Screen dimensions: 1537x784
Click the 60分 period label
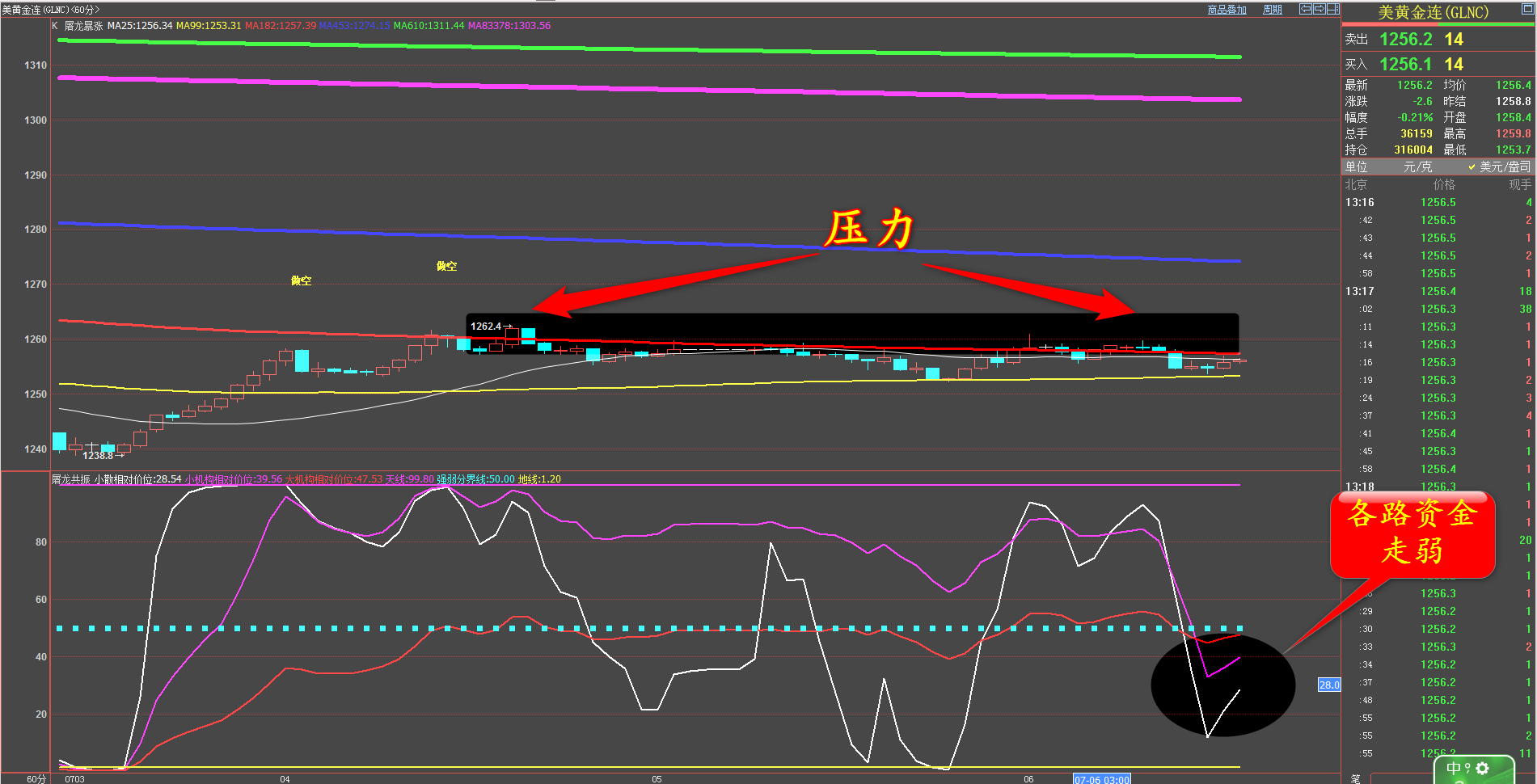(36, 779)
